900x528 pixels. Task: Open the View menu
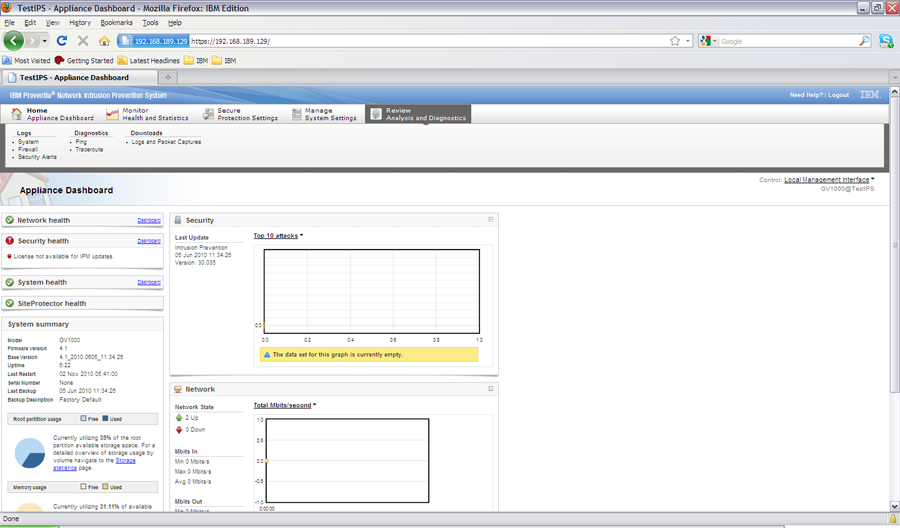pyautogui.click(x=53, y=22)
